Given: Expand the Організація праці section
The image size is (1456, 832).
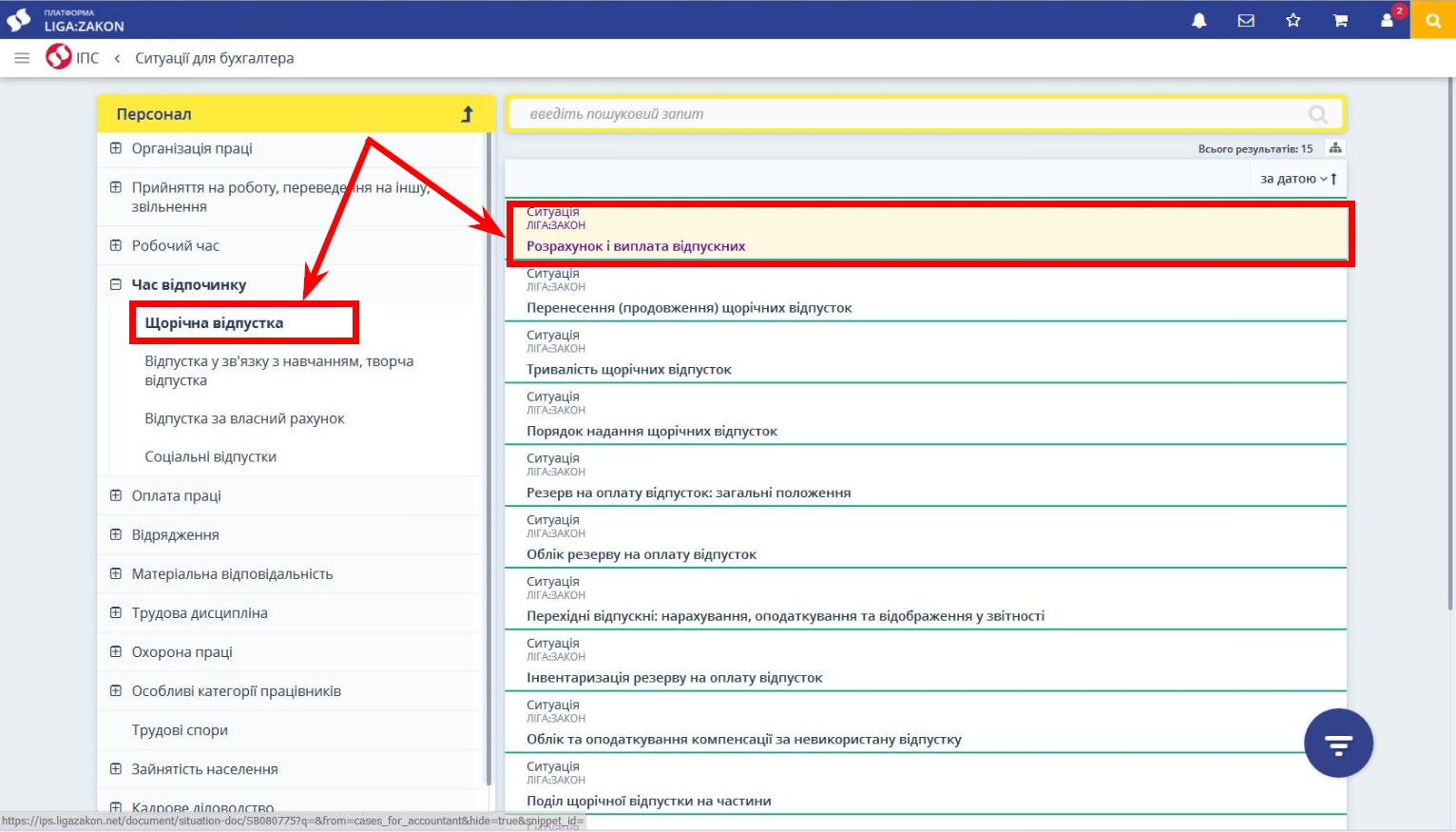Looking at the screenshot, I should pyautogui.click(x=116, y=148).
